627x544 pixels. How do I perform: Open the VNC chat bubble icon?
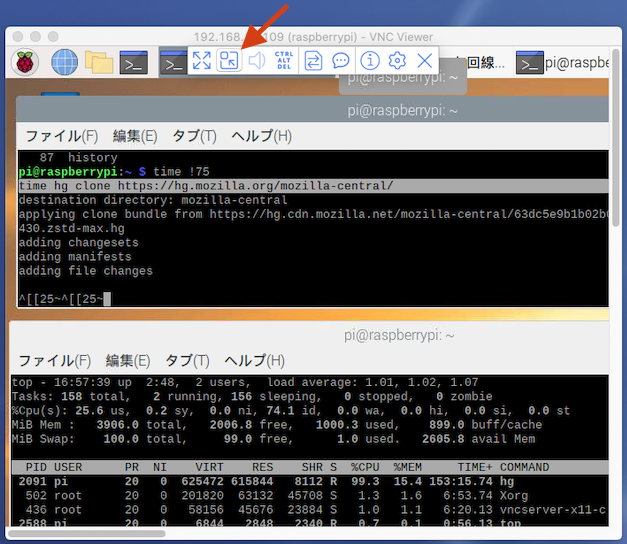(341, 61)
